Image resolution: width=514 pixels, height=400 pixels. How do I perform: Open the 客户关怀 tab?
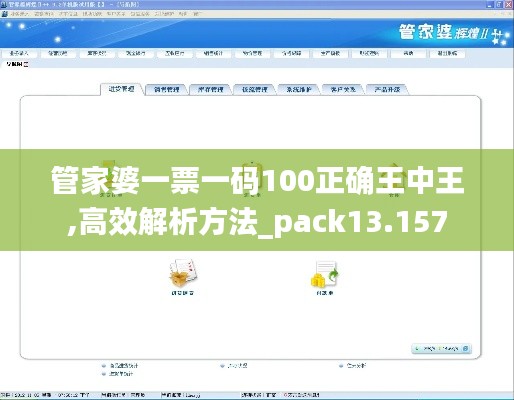click(x=343, y=89)
